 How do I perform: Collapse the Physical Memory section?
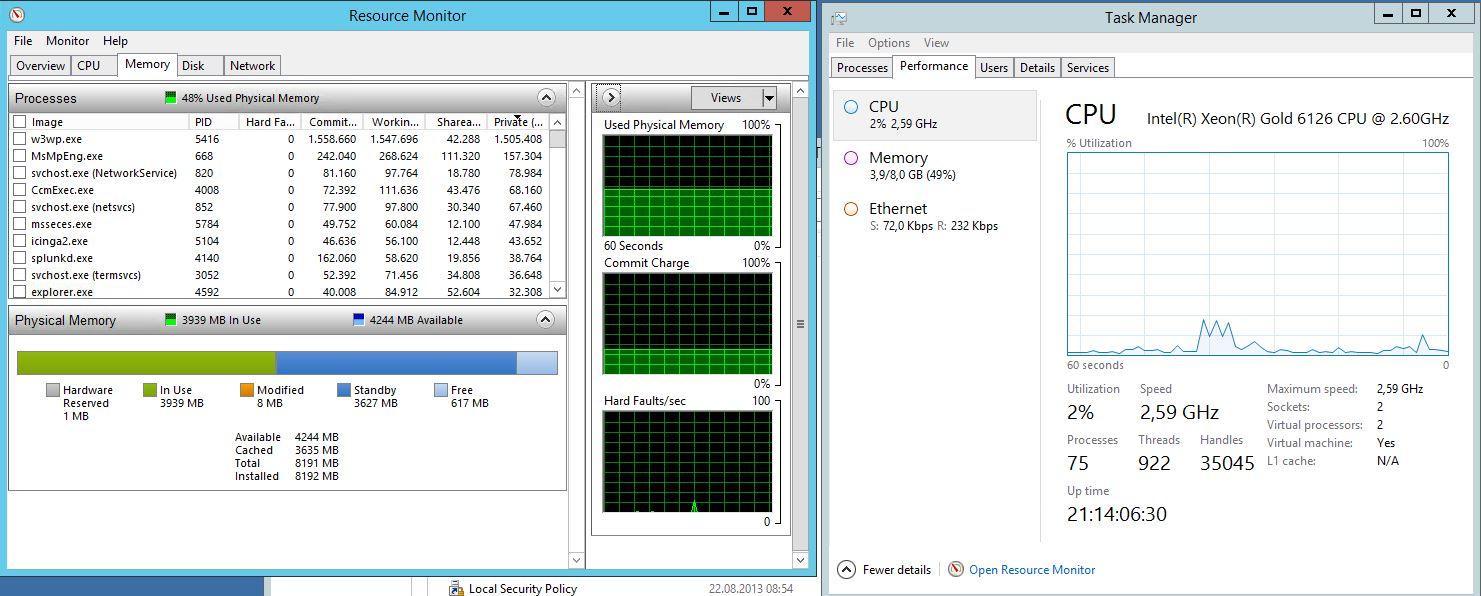click(x=546, y=320)
